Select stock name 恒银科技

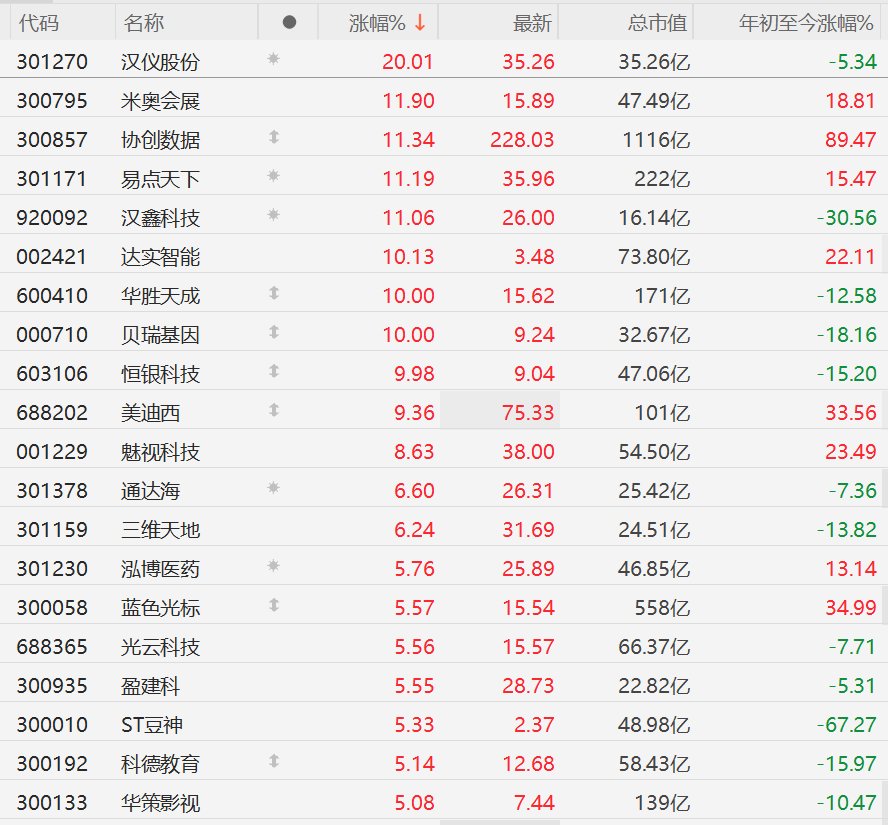click(160, 374)
